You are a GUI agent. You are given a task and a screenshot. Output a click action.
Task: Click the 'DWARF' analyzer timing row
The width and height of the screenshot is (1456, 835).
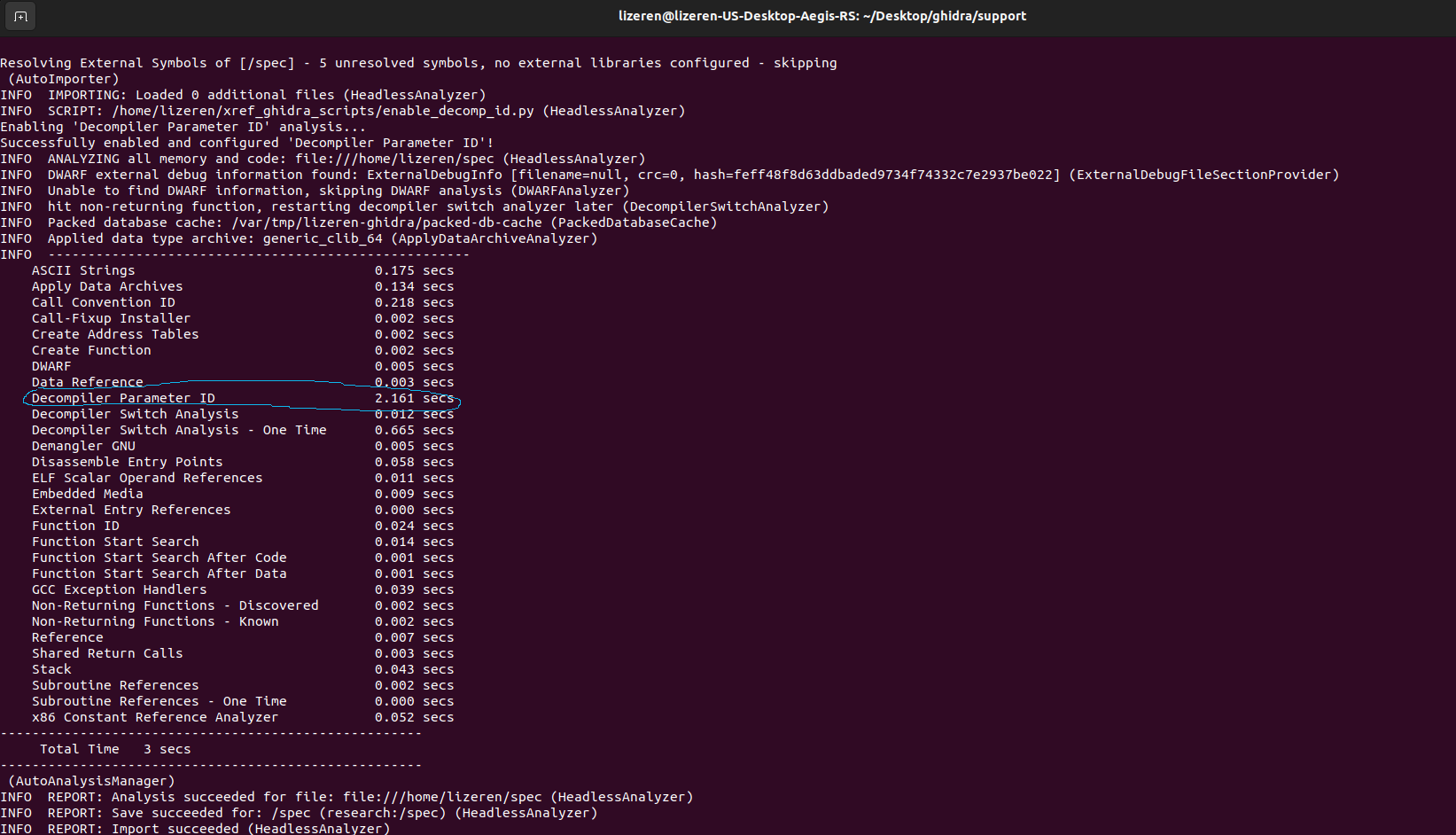click(243, 366)
